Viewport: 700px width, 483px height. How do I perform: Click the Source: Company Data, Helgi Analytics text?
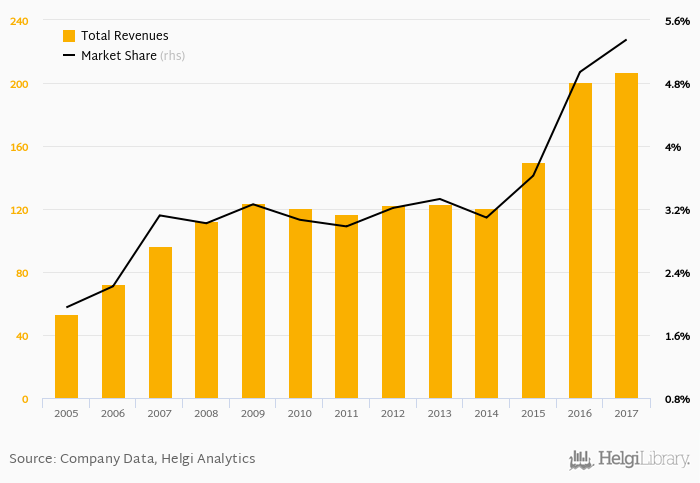pos(132,459)
